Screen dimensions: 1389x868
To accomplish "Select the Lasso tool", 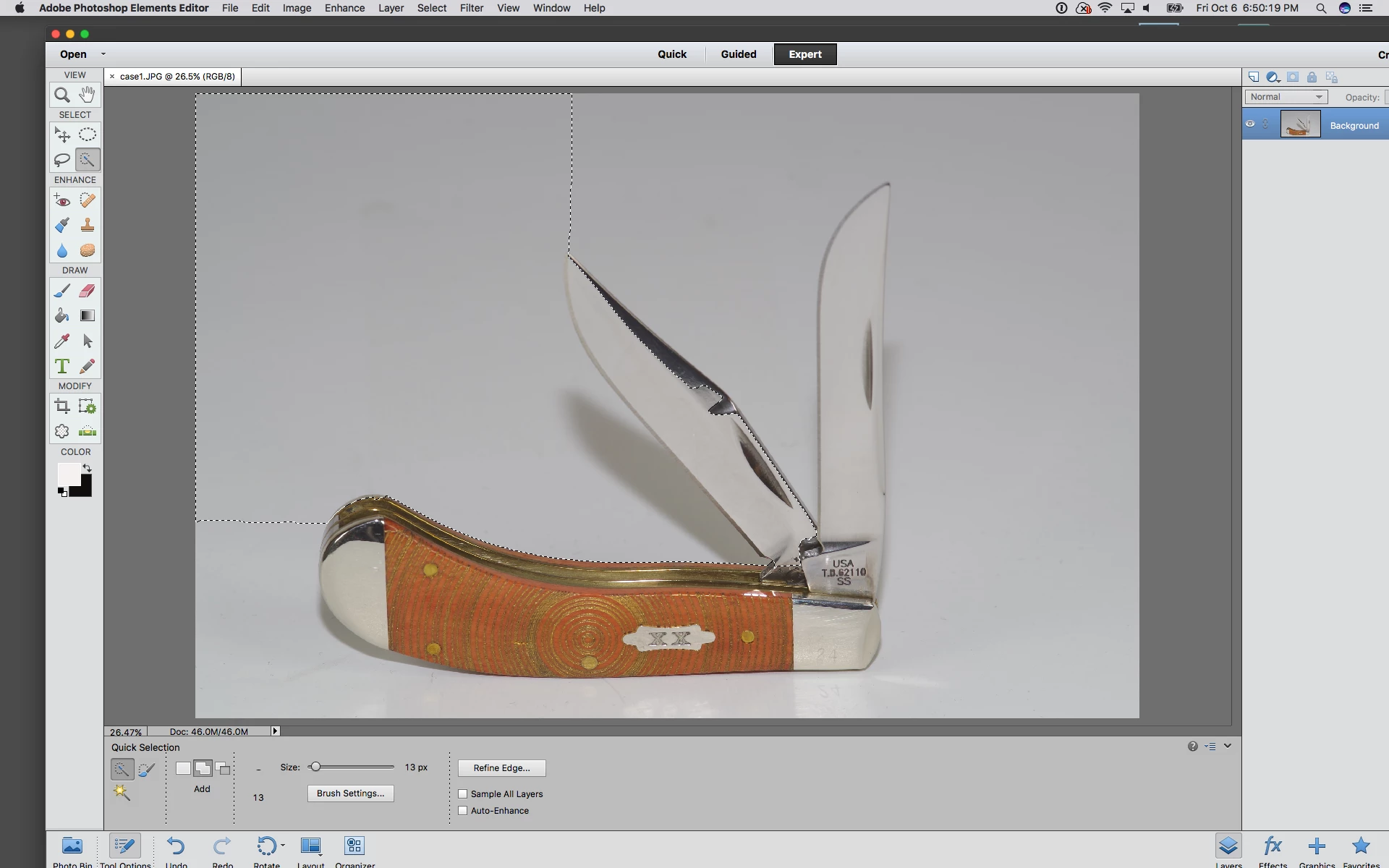I will pos(62,160).
